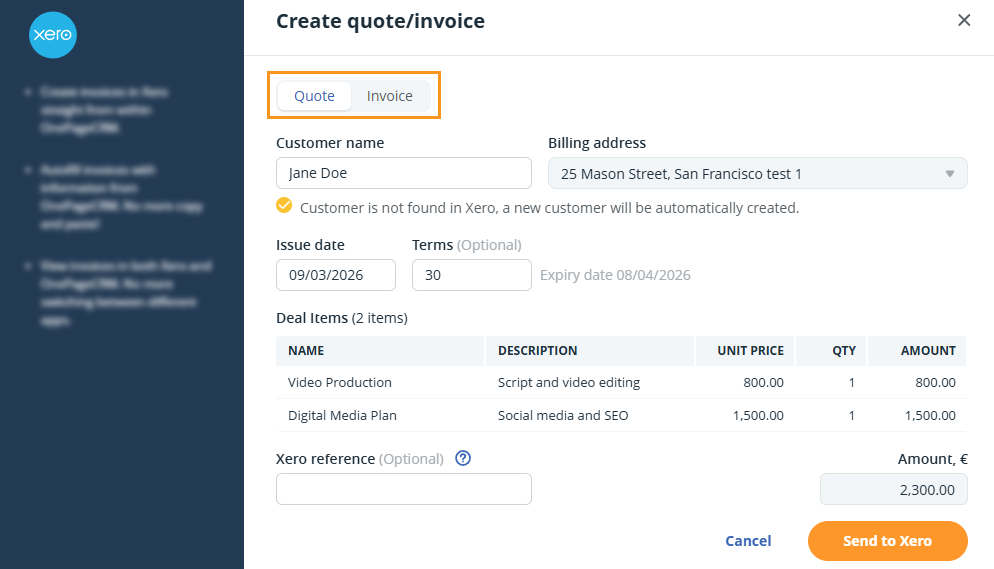Select the Video Production item name

[x=340, y=383]
